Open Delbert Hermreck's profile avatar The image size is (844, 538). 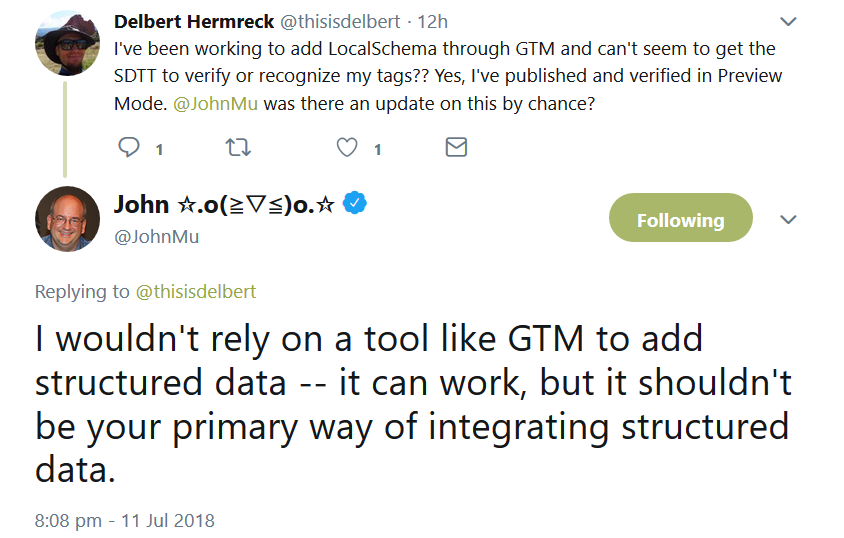point(67,43)
